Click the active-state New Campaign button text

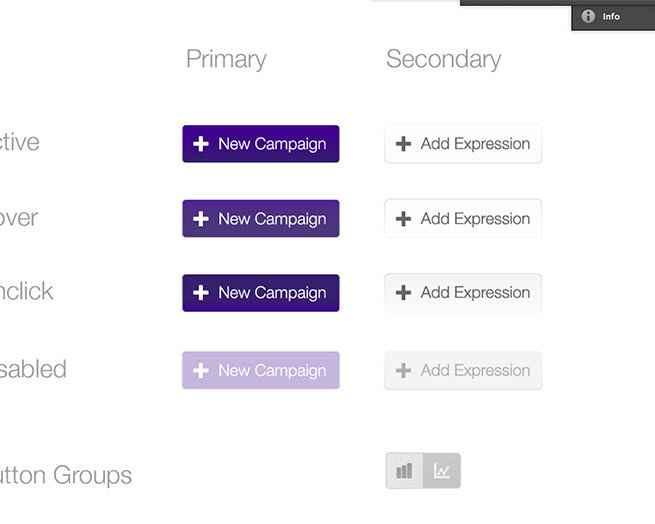click(x=272, y=144)
